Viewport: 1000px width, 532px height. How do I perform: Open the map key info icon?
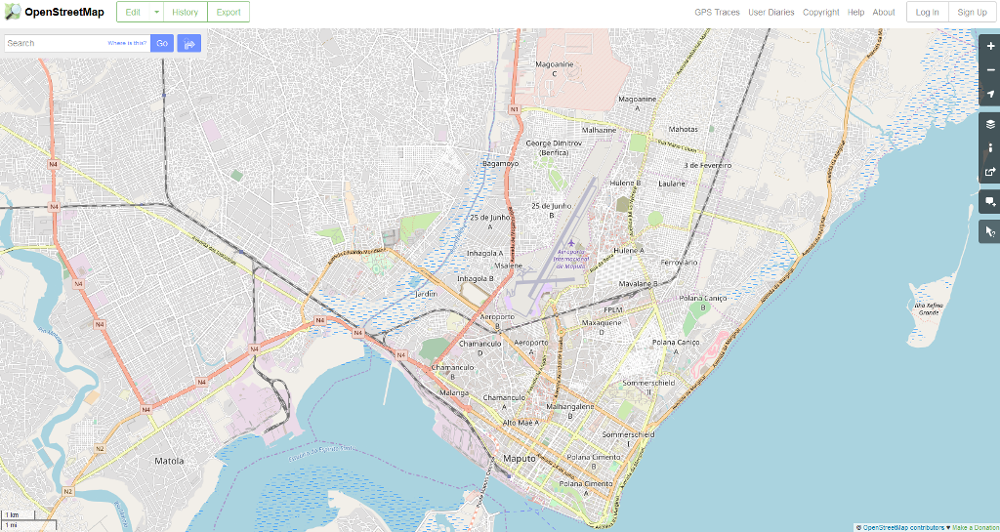point(990,148)
